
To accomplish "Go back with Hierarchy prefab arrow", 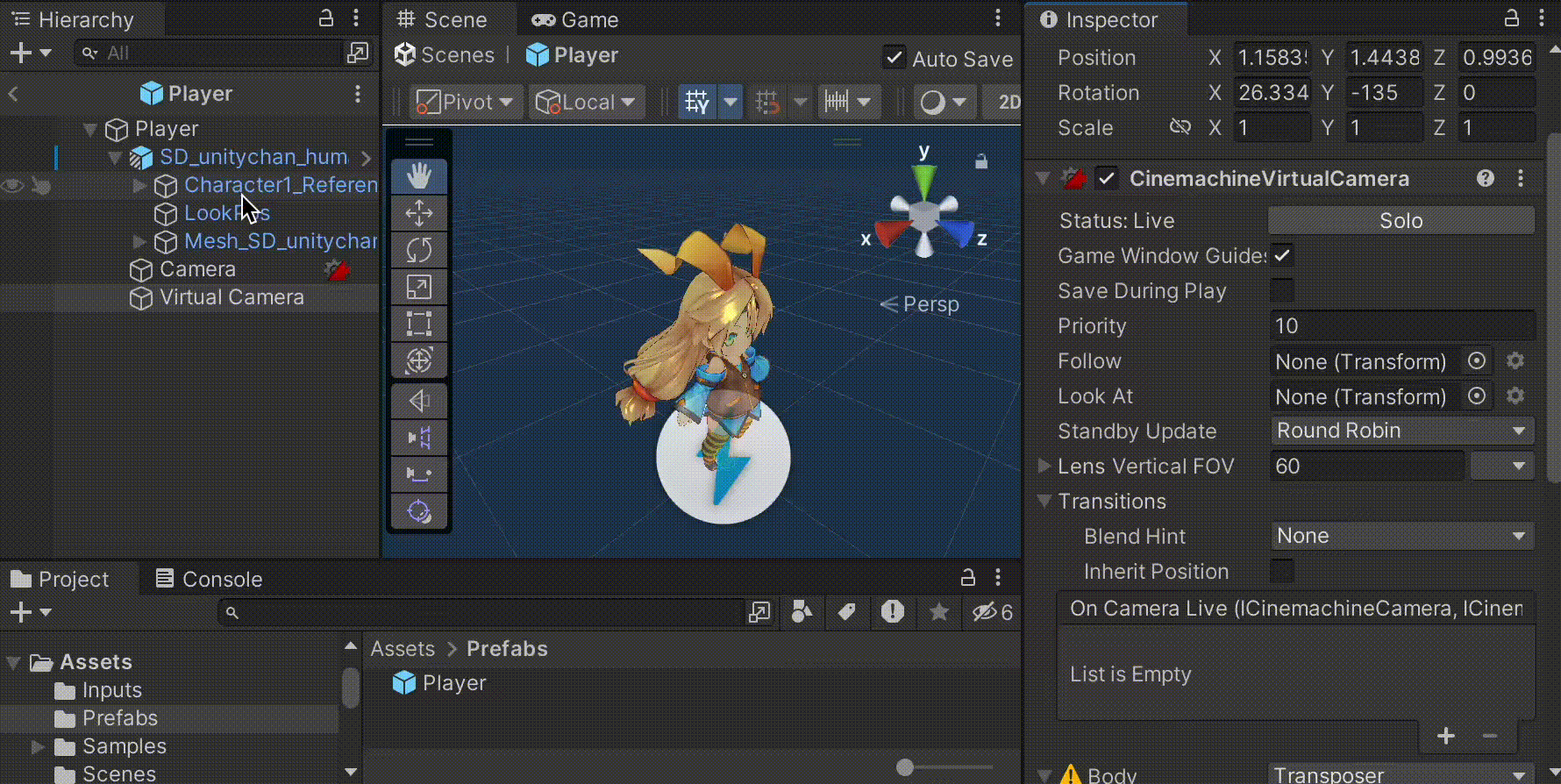I will pos(13,93).
